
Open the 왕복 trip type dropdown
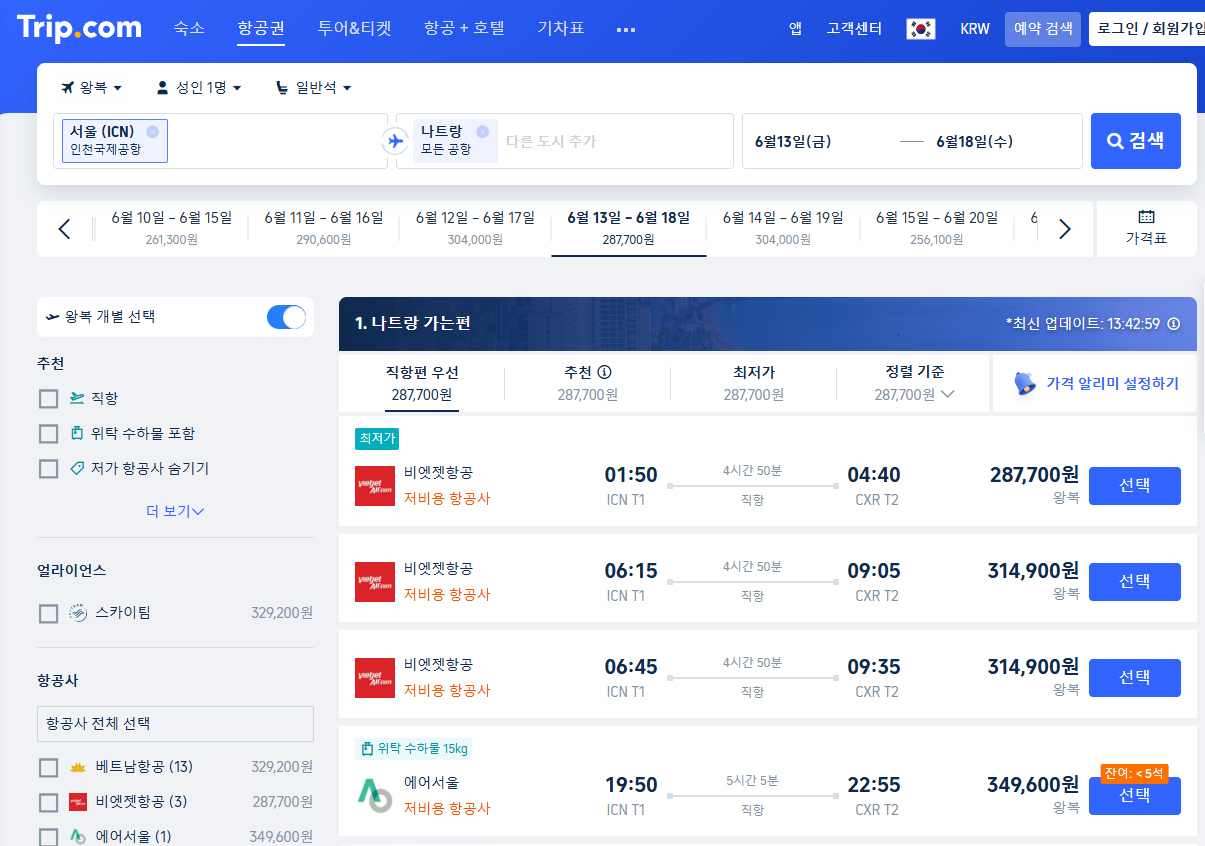pyautogui.click(x=91, y=88)
